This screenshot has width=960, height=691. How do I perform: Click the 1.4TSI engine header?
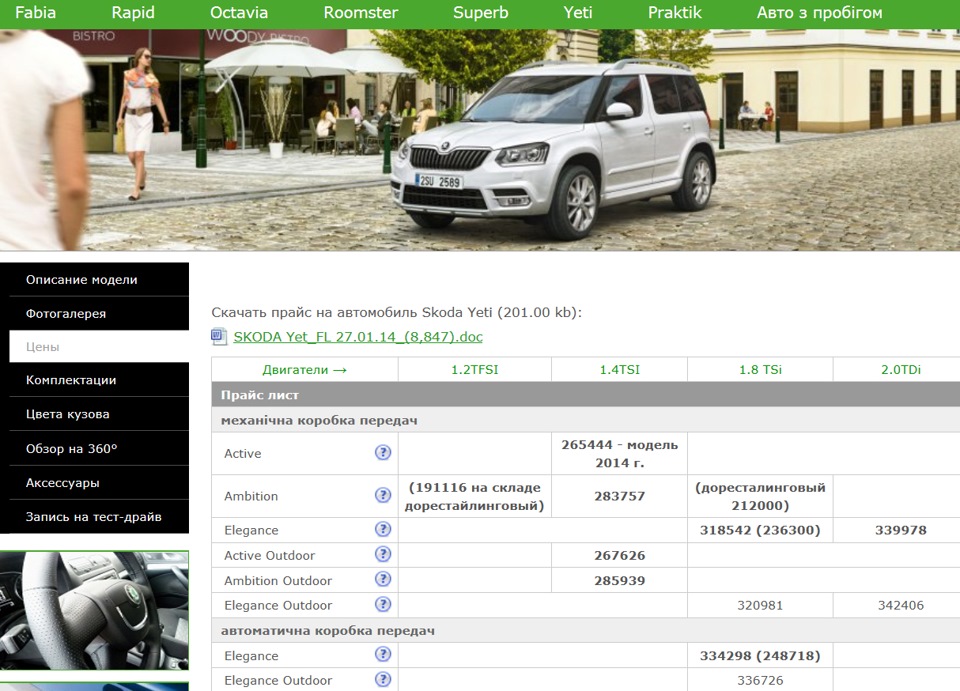coord(620,370)
